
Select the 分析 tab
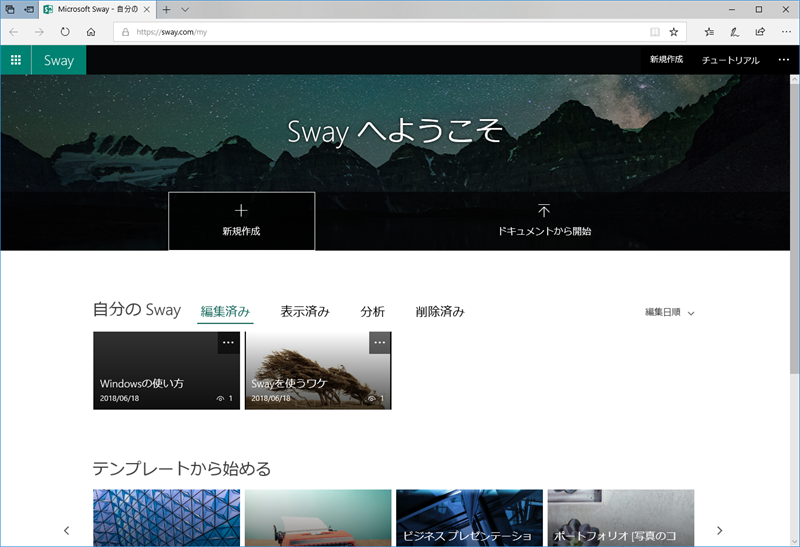(372, 312)
